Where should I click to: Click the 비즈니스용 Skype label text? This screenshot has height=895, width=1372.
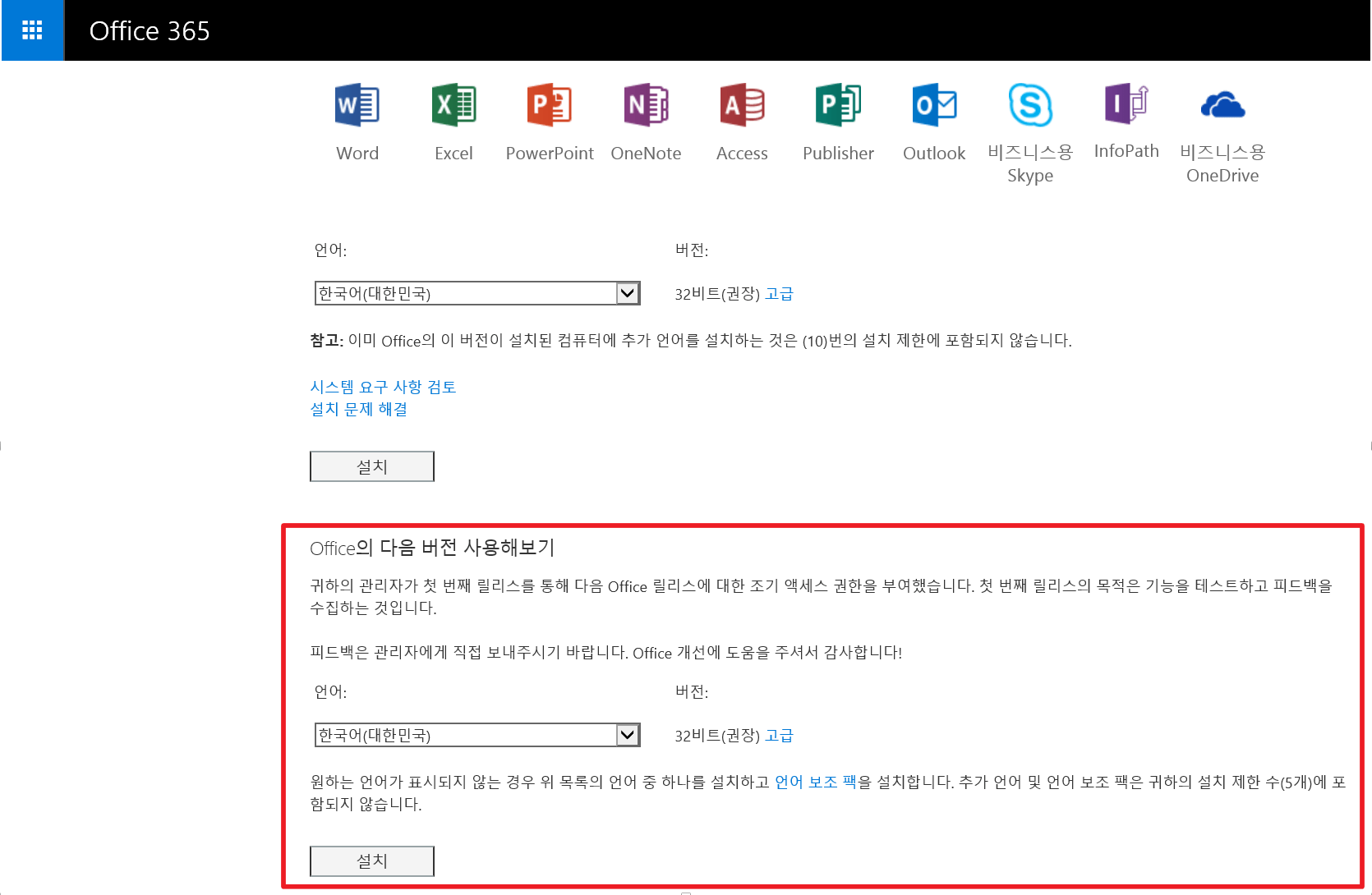tap(1030, 163)
